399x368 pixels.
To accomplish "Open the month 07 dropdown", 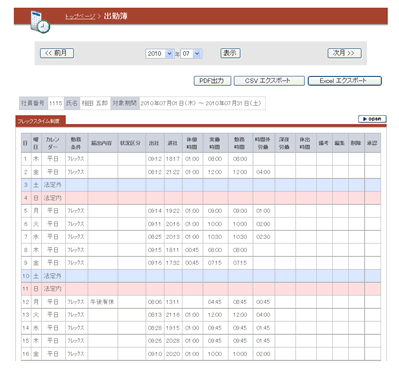I will [x=191, y=54].
